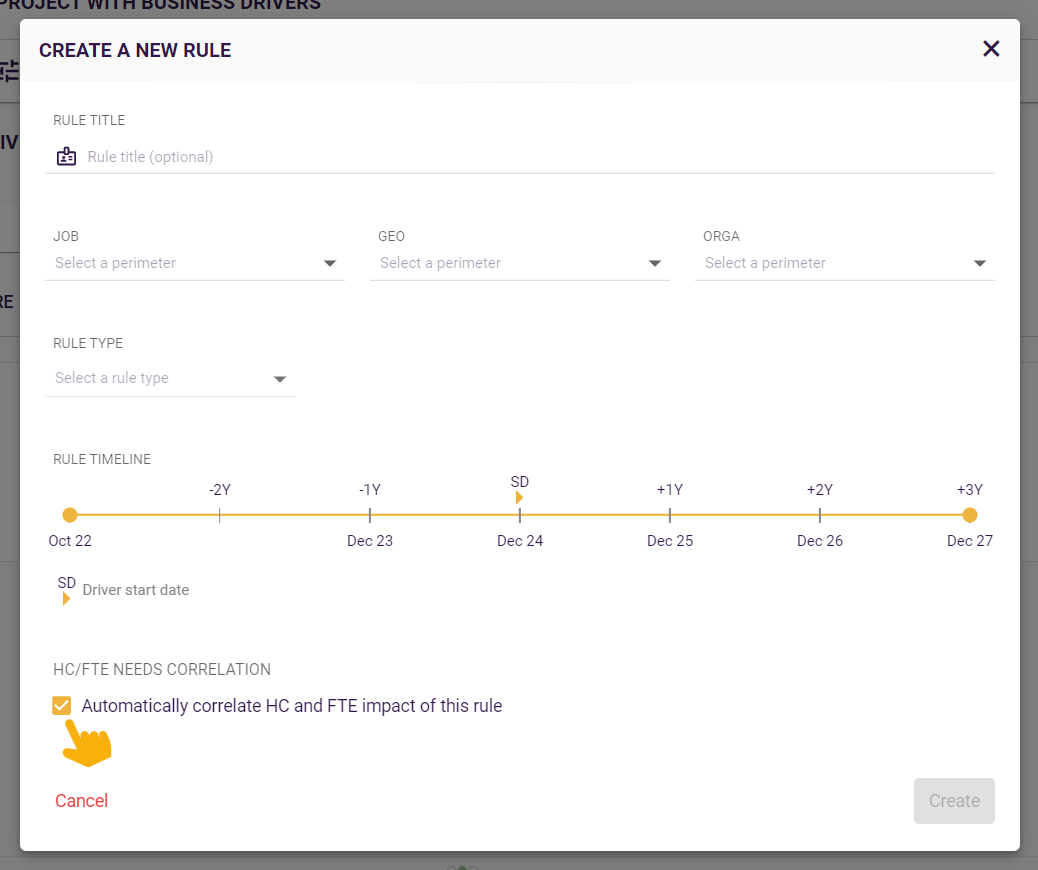Viewport: 1038px width, 870px height.
Task: Click the correlate HC and FTE label text
Action: 292,706
